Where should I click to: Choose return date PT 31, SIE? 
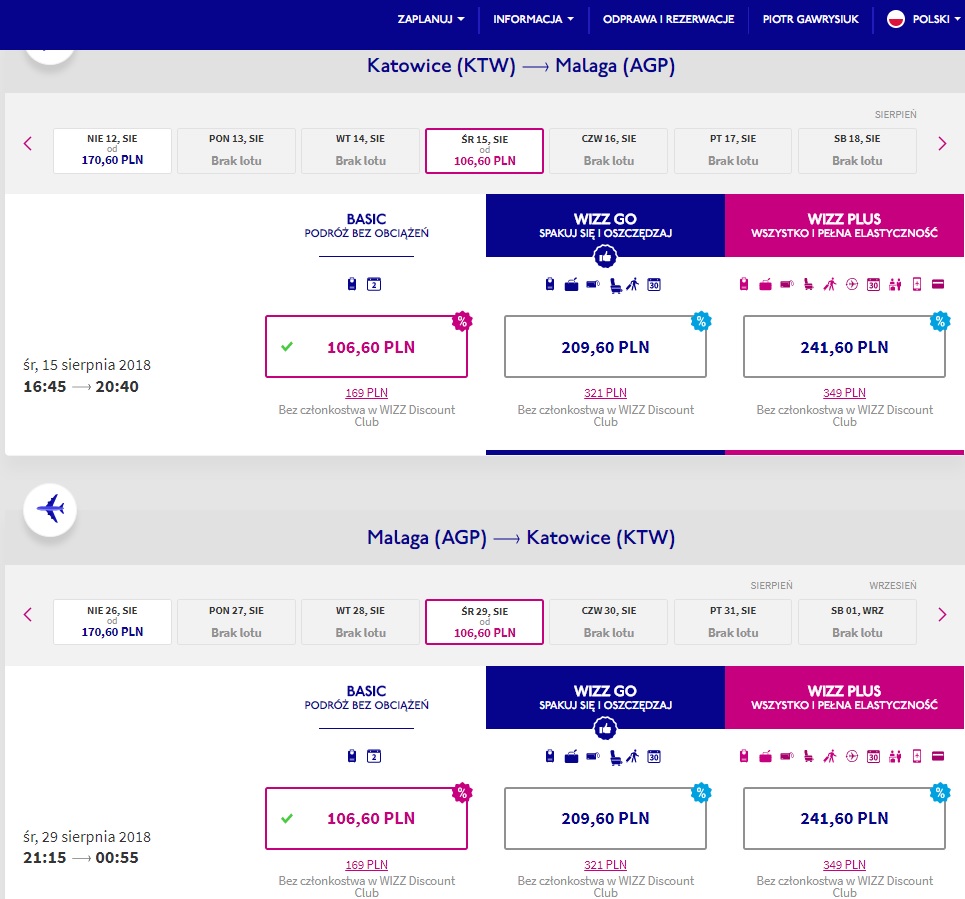coord(733,622)
